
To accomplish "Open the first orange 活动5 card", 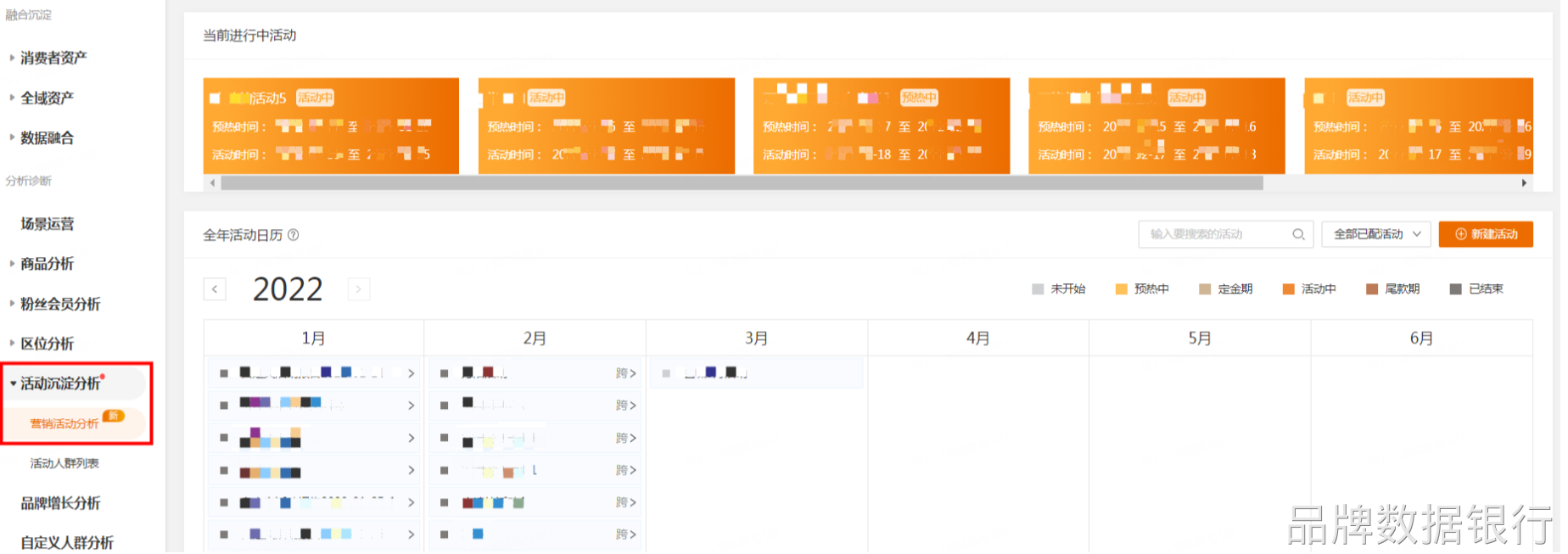I will click(332, 126).
